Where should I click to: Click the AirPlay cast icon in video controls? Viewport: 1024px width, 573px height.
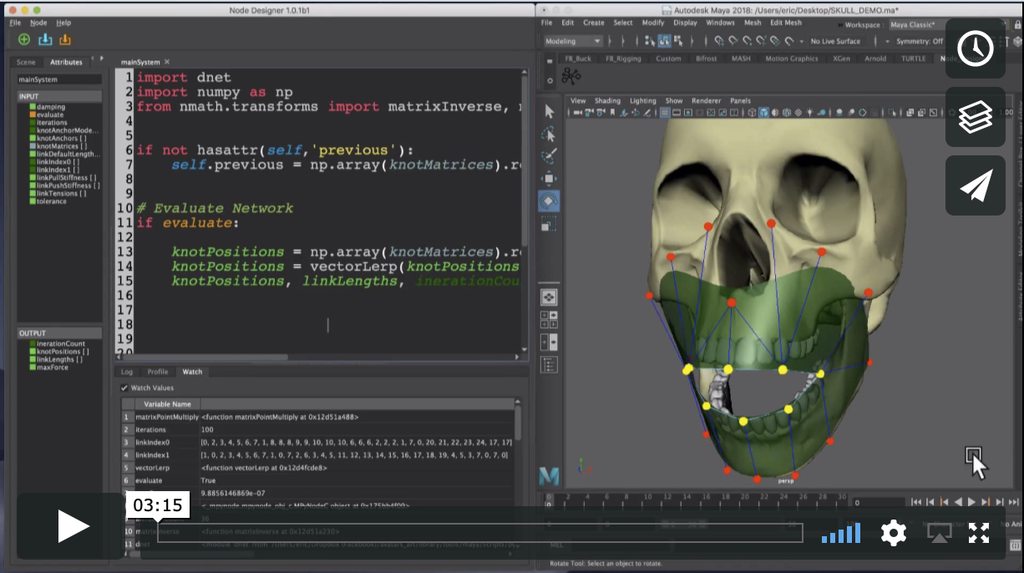(939, 533)
